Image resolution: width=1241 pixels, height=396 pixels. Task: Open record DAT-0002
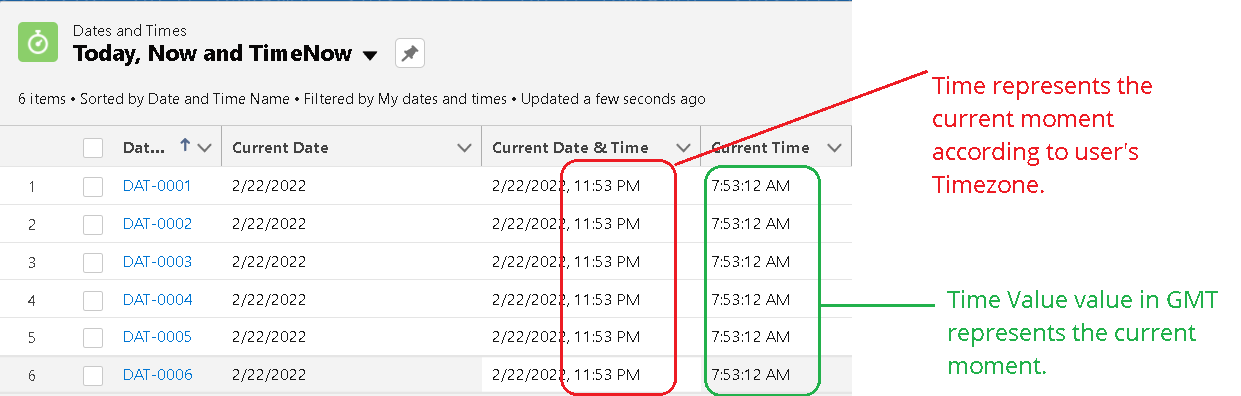(x=157, y=224)
